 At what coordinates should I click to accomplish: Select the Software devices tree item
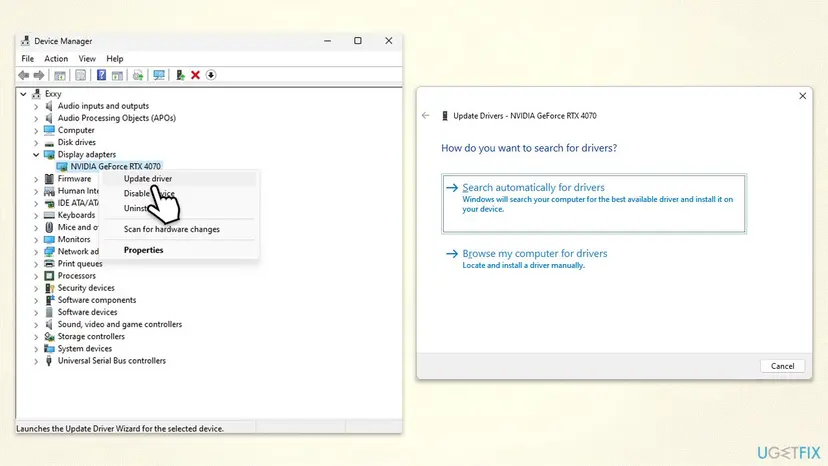point(87,312)
